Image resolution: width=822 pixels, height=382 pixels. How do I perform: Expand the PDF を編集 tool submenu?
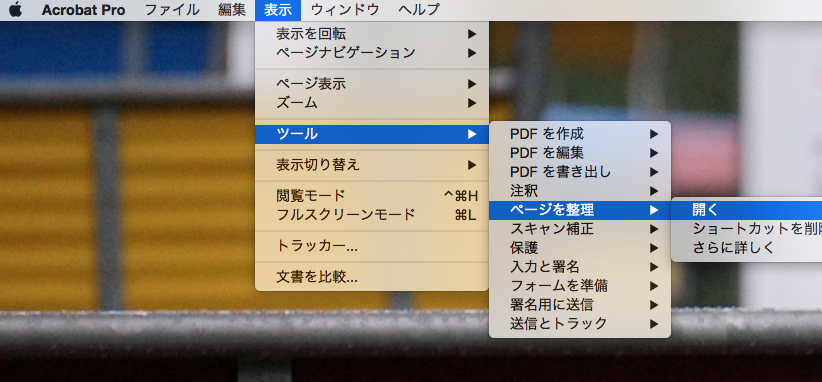[580, 153]
